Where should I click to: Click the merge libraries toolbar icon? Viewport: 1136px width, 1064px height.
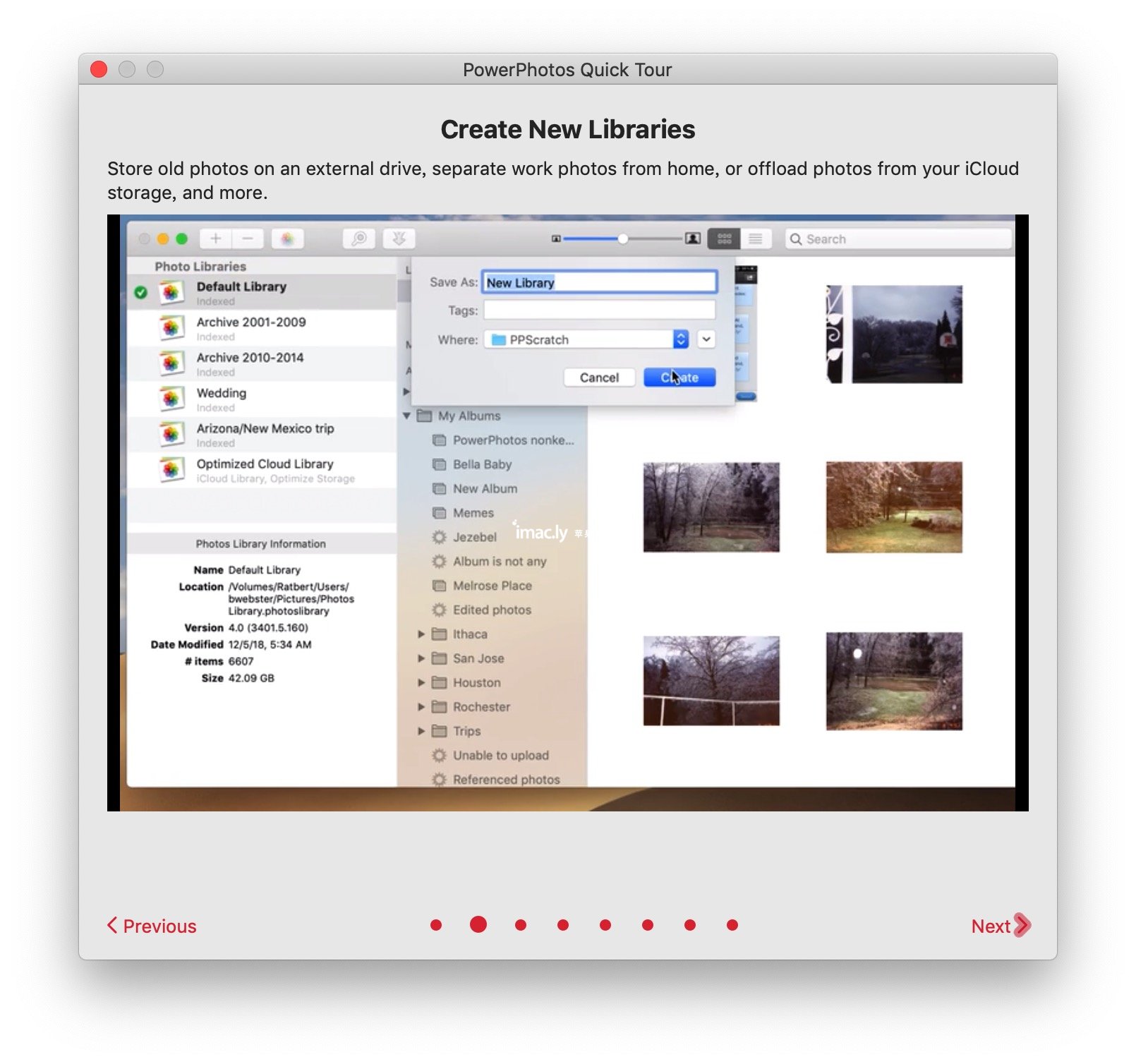[x=399, y=238]
